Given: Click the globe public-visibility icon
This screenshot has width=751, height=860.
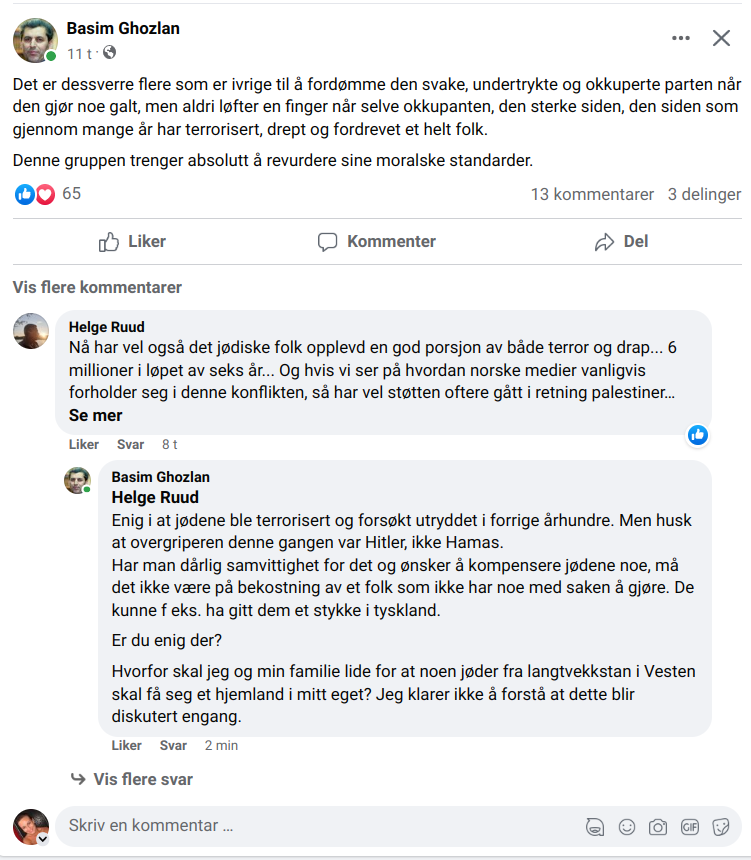Looking at the screenshot, I should (x=110, y=52).
